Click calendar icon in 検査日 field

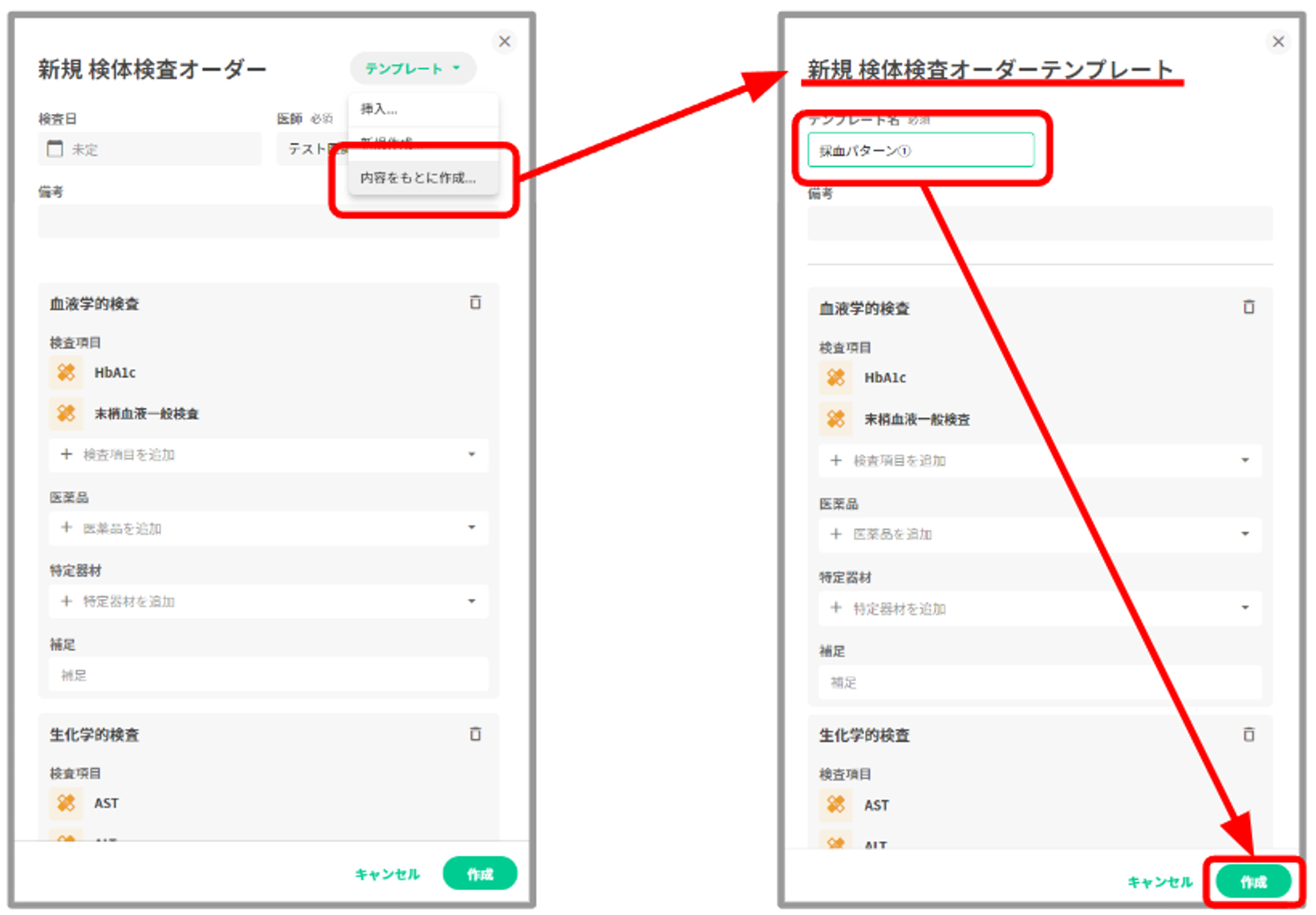55,149
